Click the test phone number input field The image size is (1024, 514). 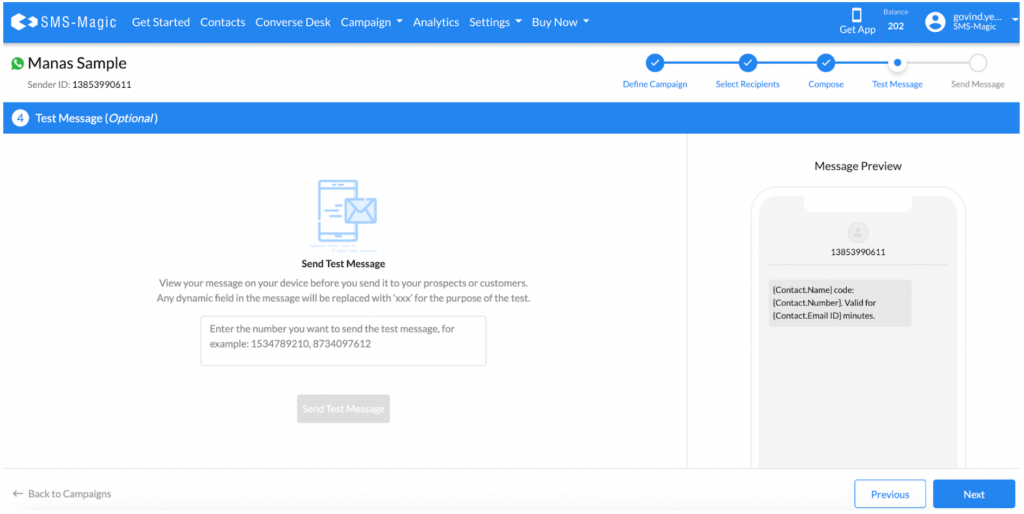coord(343,341)
